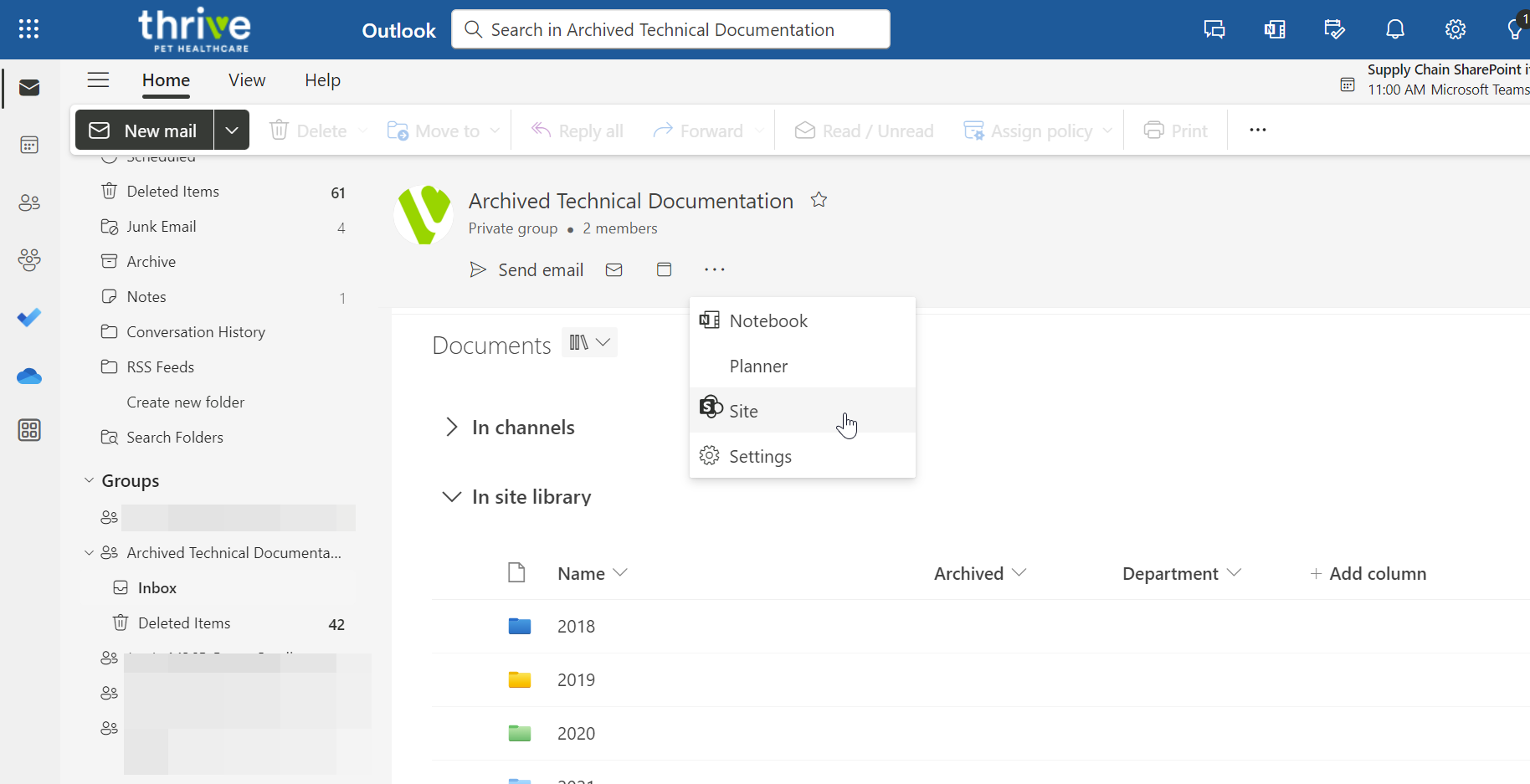Viewport: 1530px width, 784px height.
Task: Click Send email button
Action: [526, 269]
